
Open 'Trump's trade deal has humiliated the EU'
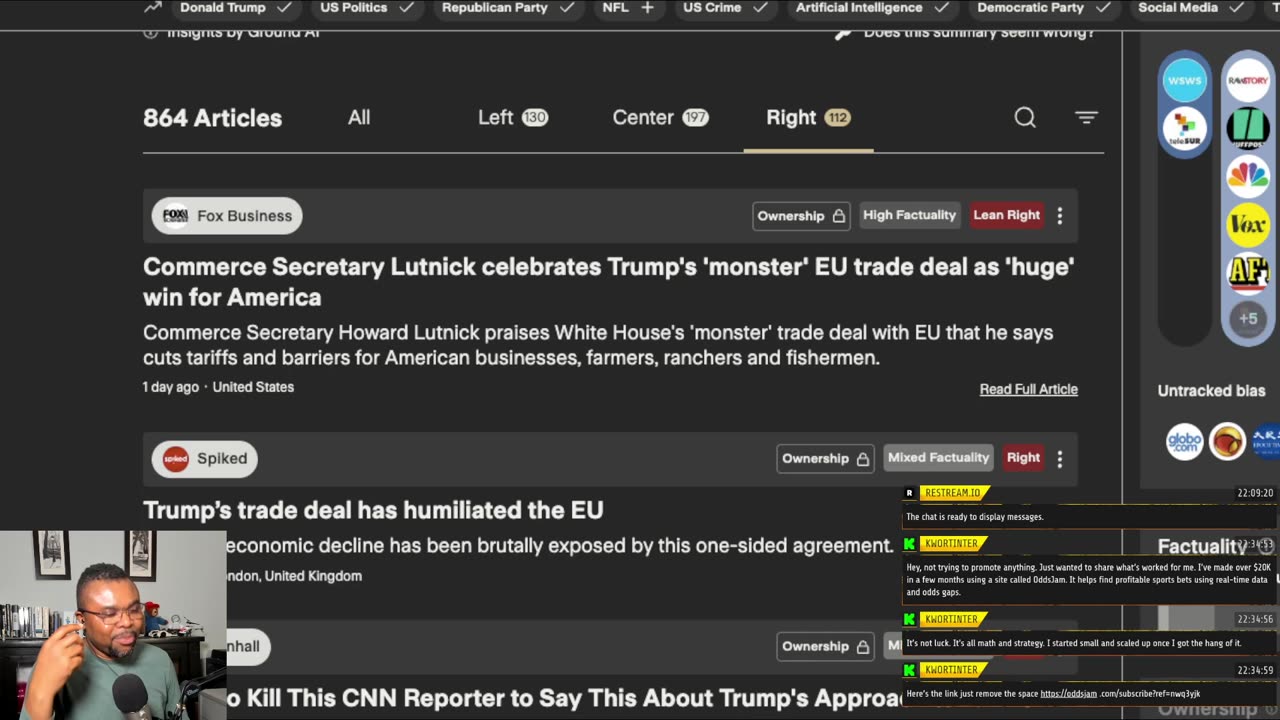[373, 510]
